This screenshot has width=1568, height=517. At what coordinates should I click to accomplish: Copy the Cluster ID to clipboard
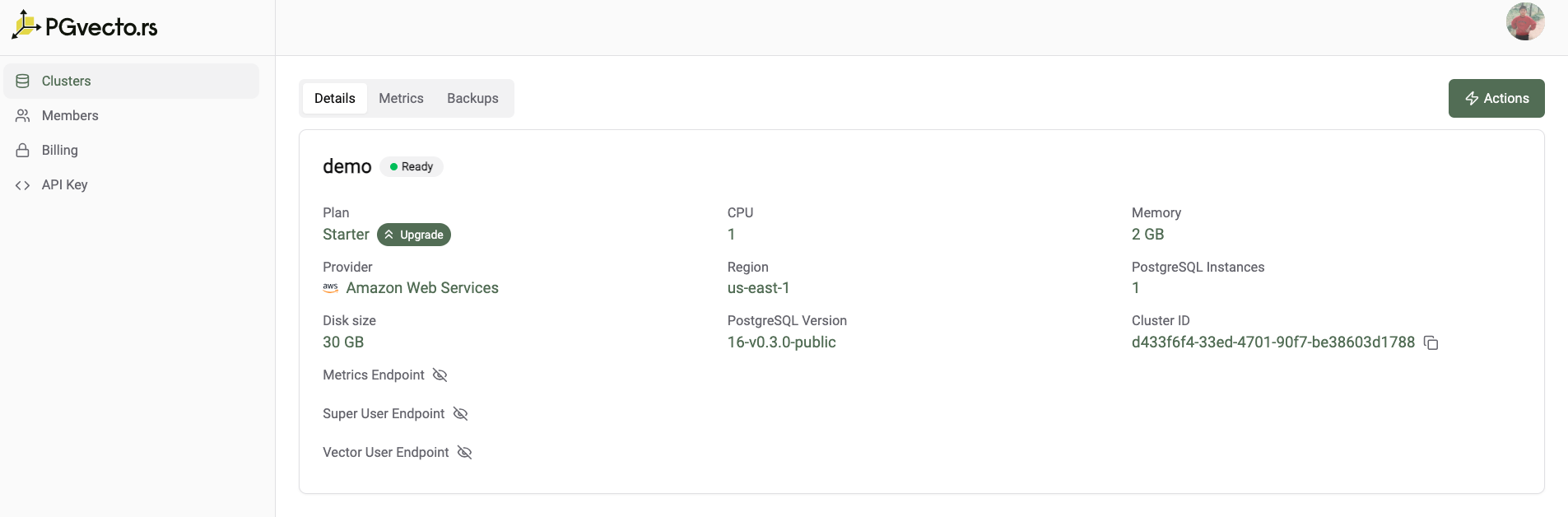[1431, 342]
